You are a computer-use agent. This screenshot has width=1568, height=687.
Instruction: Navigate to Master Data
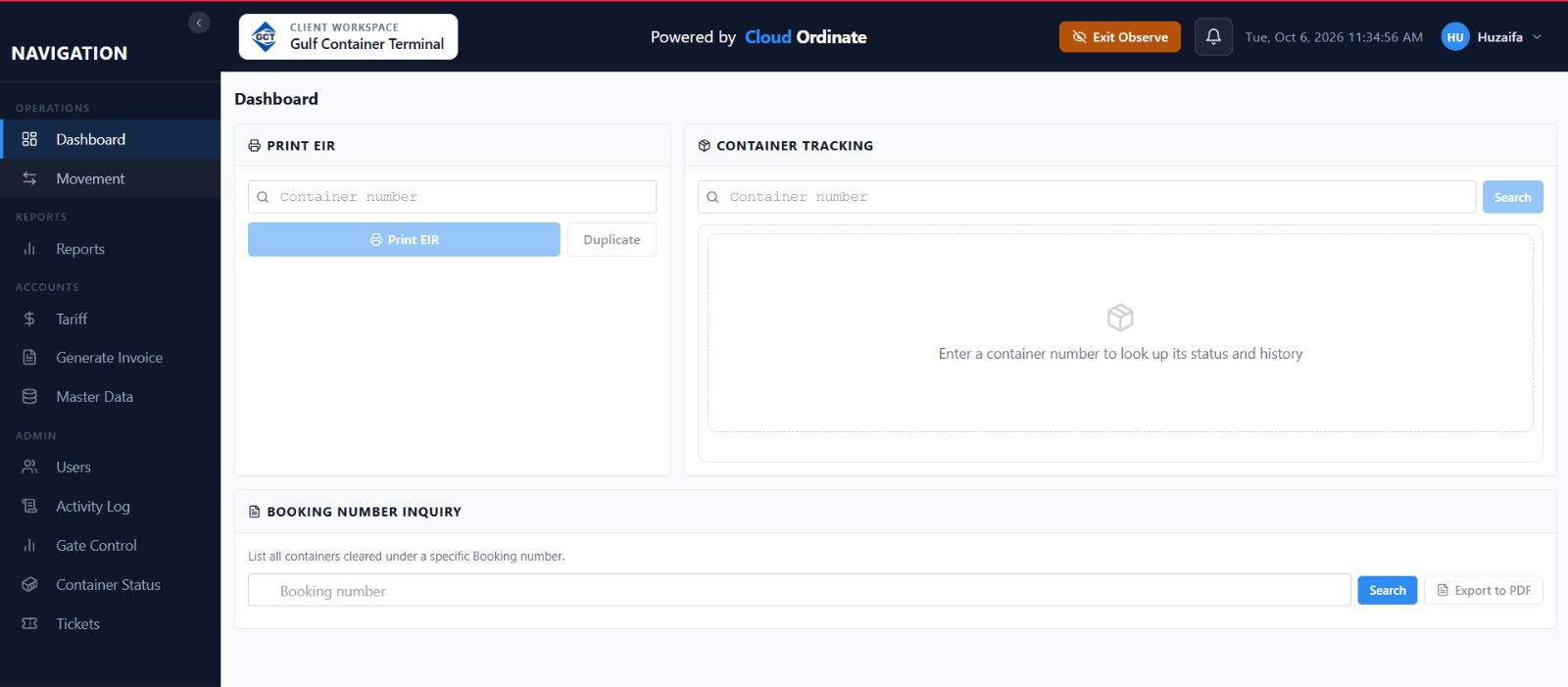[x=111, y=397]
